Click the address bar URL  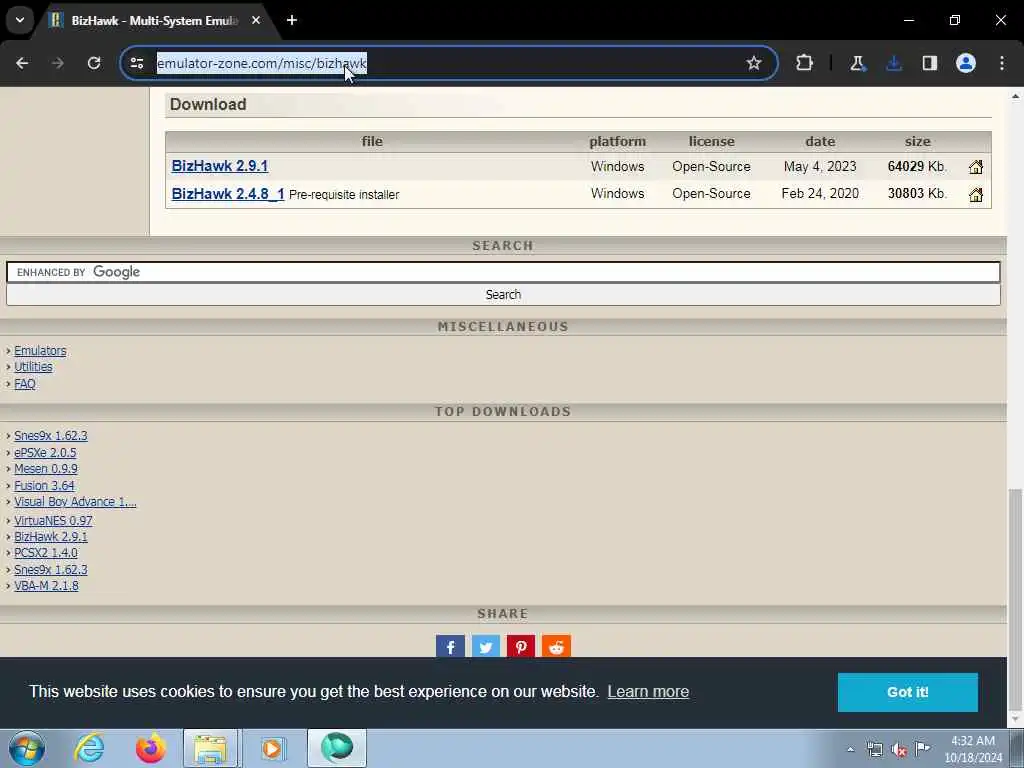tap(262, 63)
